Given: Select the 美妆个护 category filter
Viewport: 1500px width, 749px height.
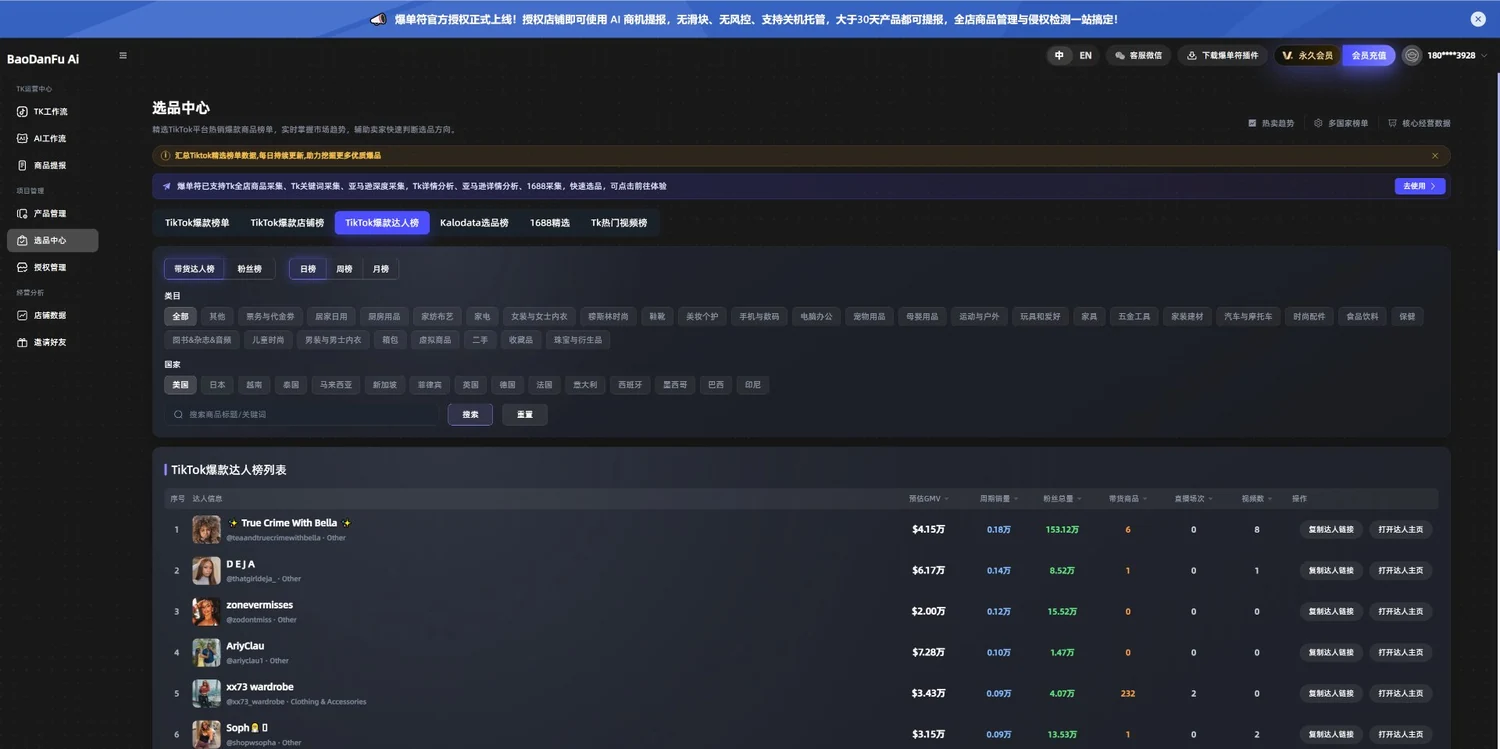Looking at the screenshot, I should click(702, 317).
